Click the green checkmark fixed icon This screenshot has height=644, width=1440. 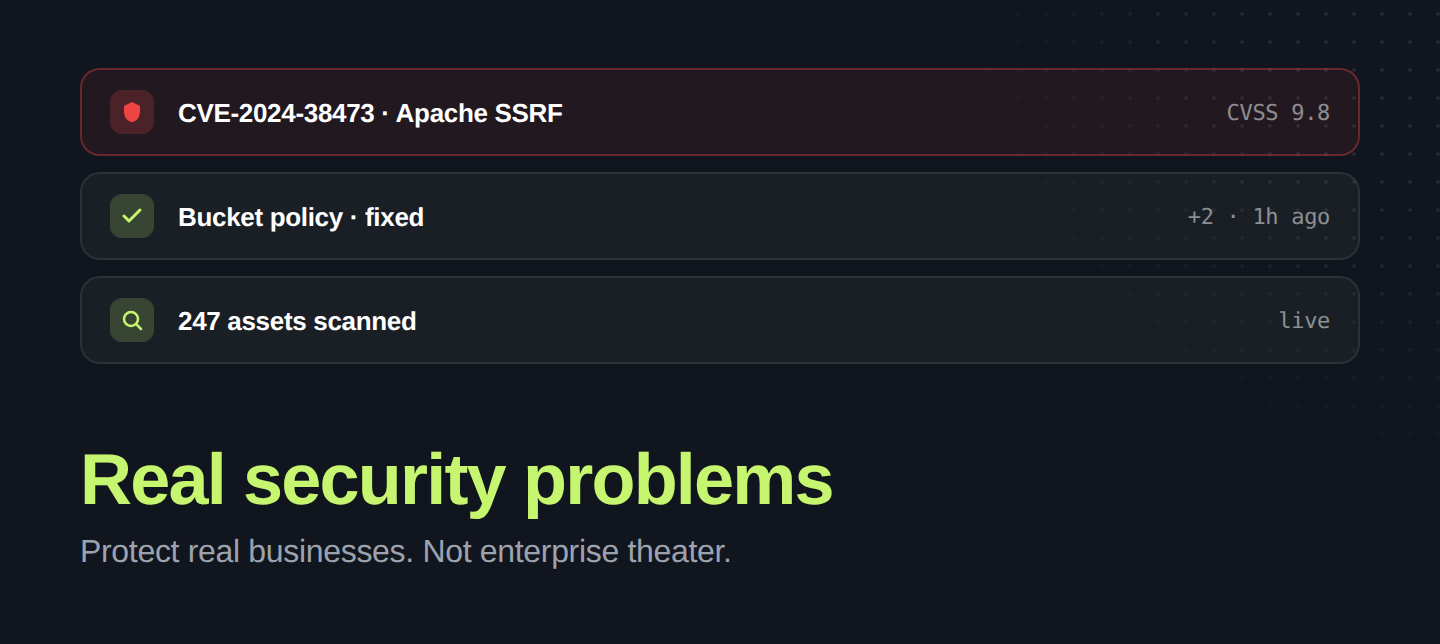coord(132,216)
